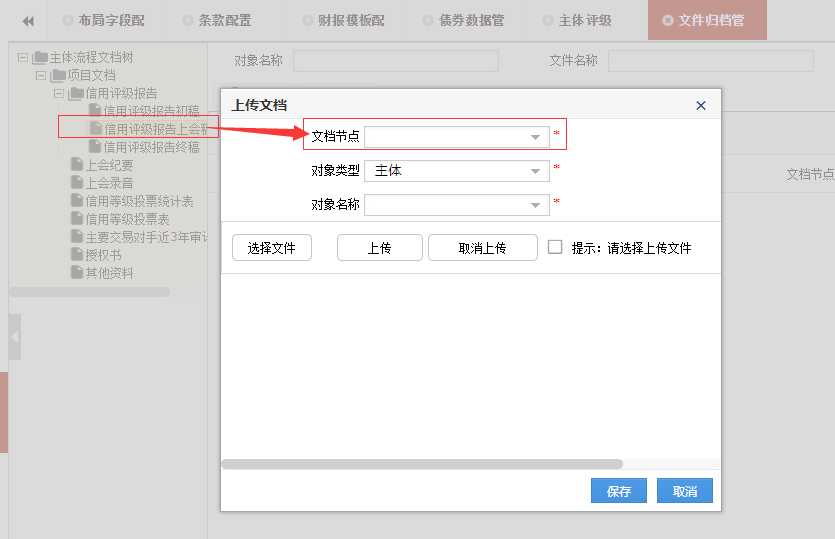
Task: Click the 上传 button
Action: tap(380, 248)
